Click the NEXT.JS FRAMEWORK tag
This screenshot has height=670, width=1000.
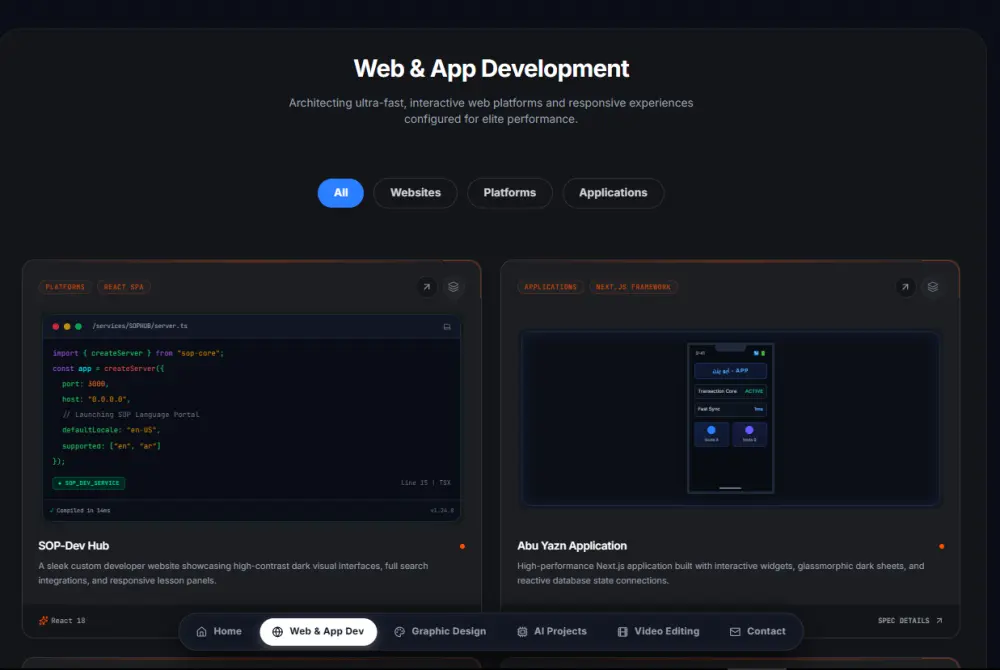click(633, 287)
